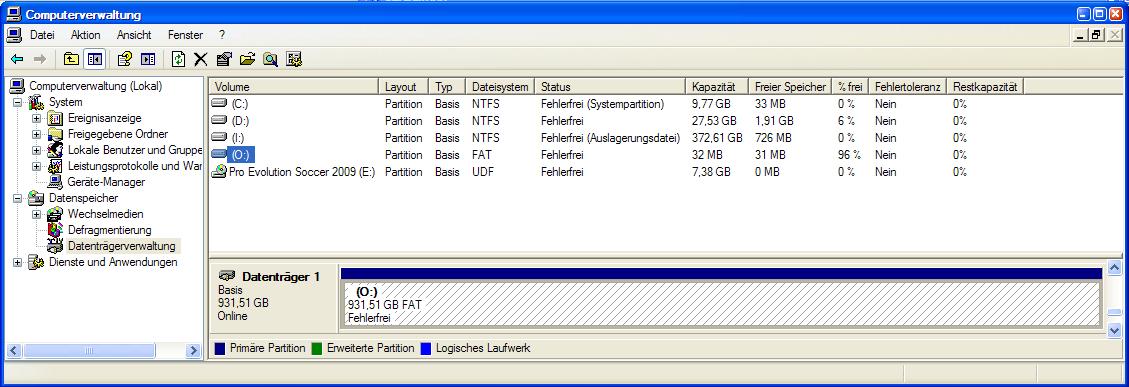Expand the Wechselmedien node
Screen dimensions: 1129x387
(36, 214)
